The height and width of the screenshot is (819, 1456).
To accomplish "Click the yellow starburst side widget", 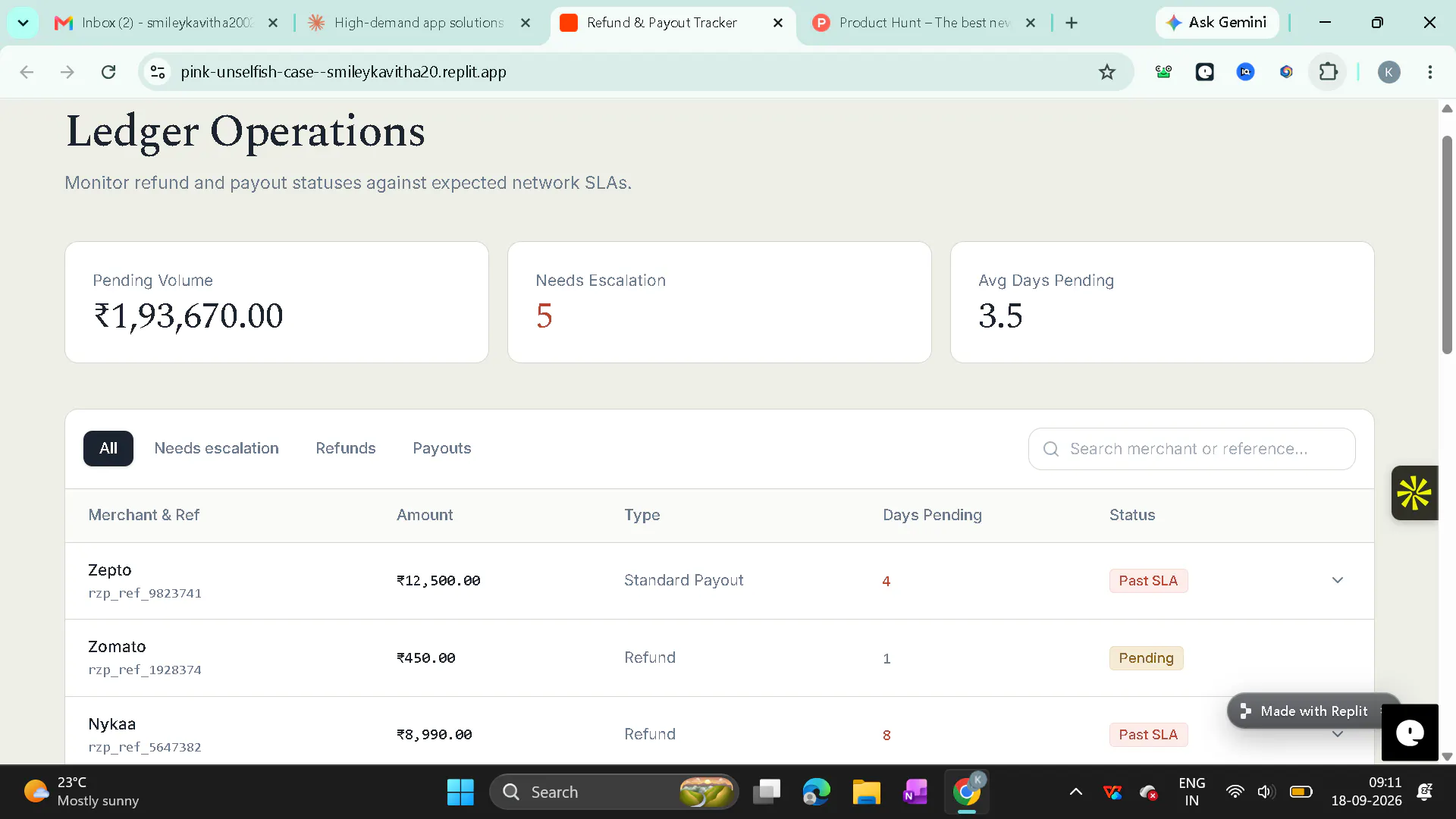I will [x=1414, y=493].
